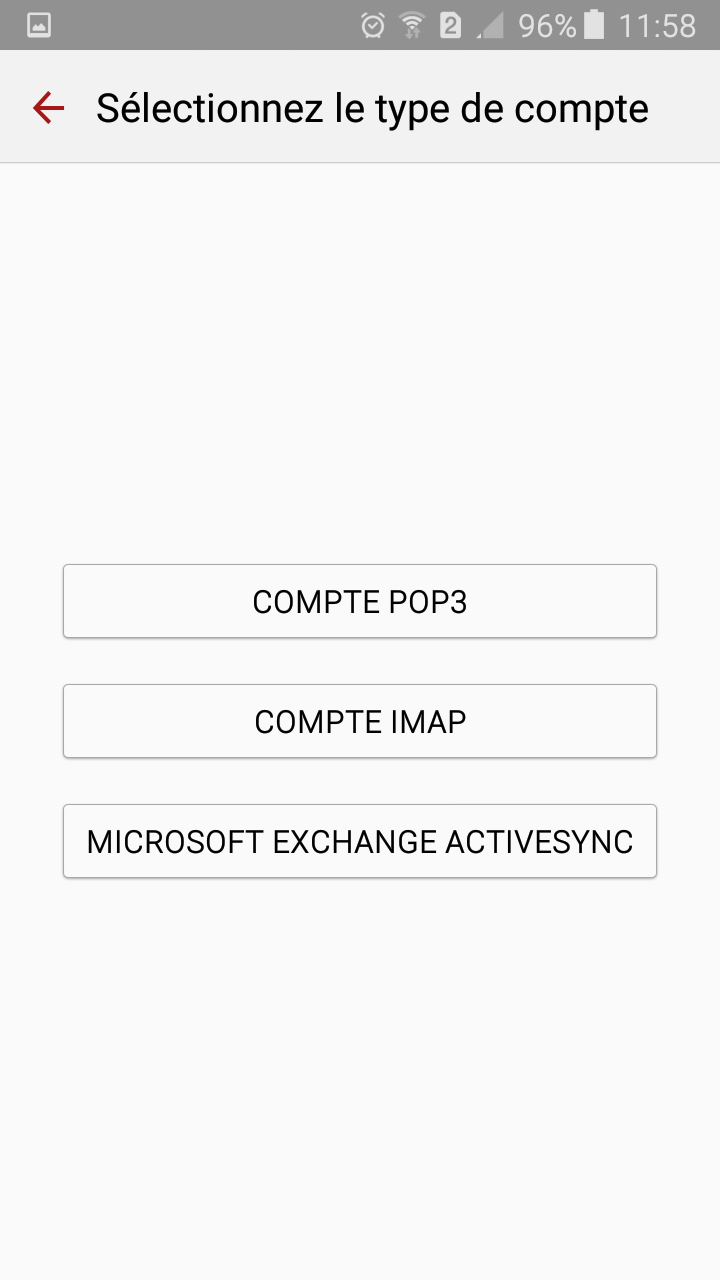The image size is (720, 1280).
Task: Tap blank space above the POP3 button
Action: click(360, 360)
